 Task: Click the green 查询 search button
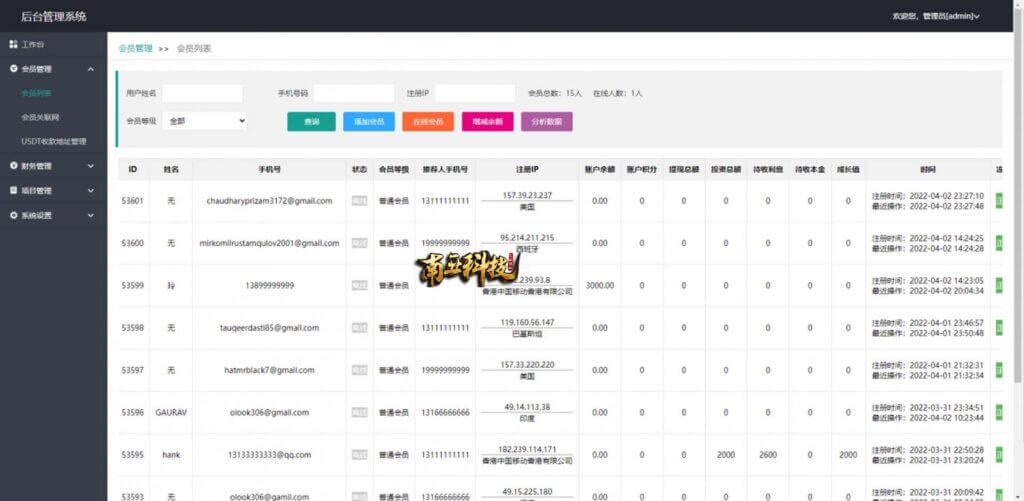point(312,121)
